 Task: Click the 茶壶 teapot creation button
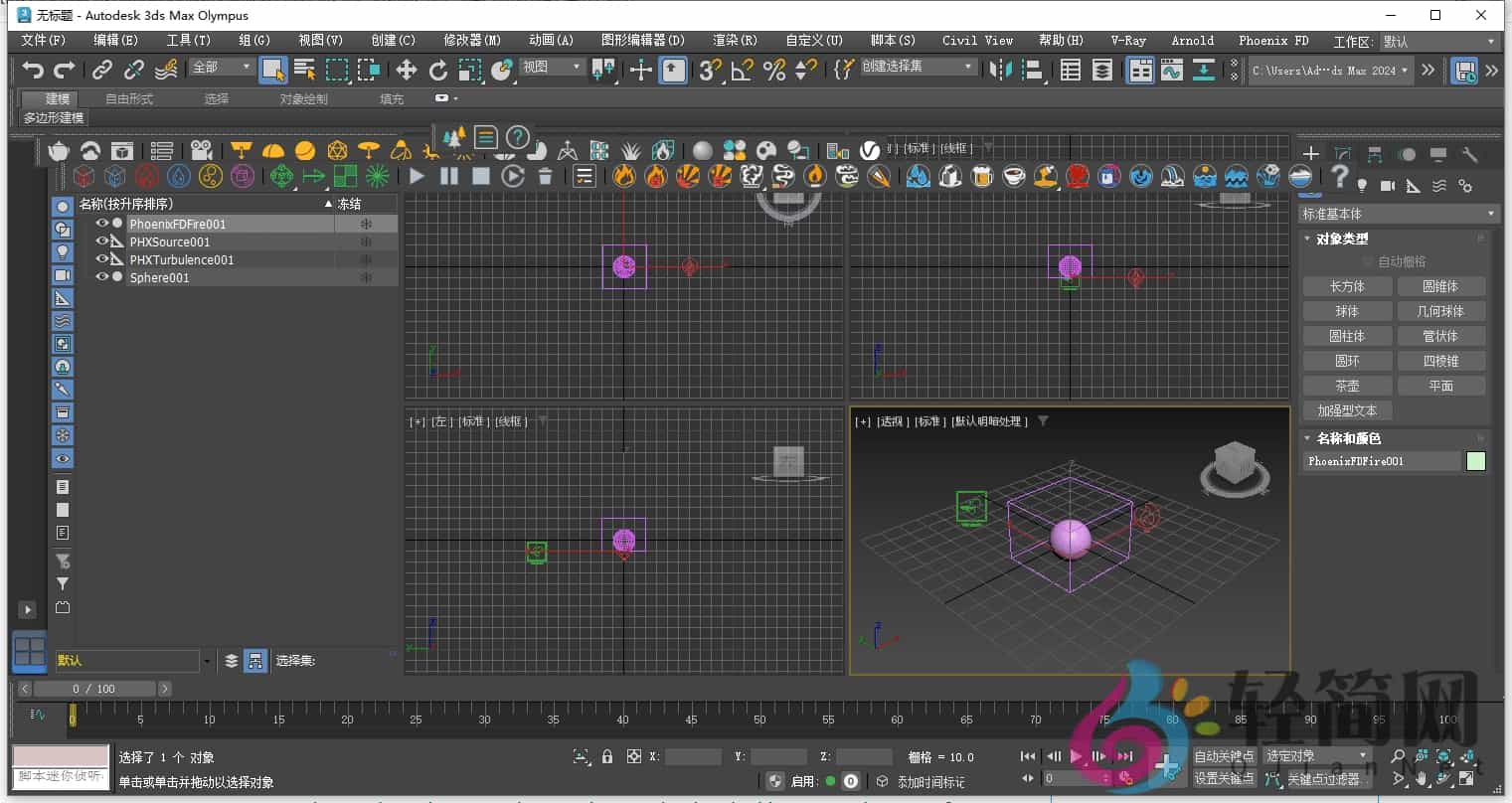[1347, 386]
